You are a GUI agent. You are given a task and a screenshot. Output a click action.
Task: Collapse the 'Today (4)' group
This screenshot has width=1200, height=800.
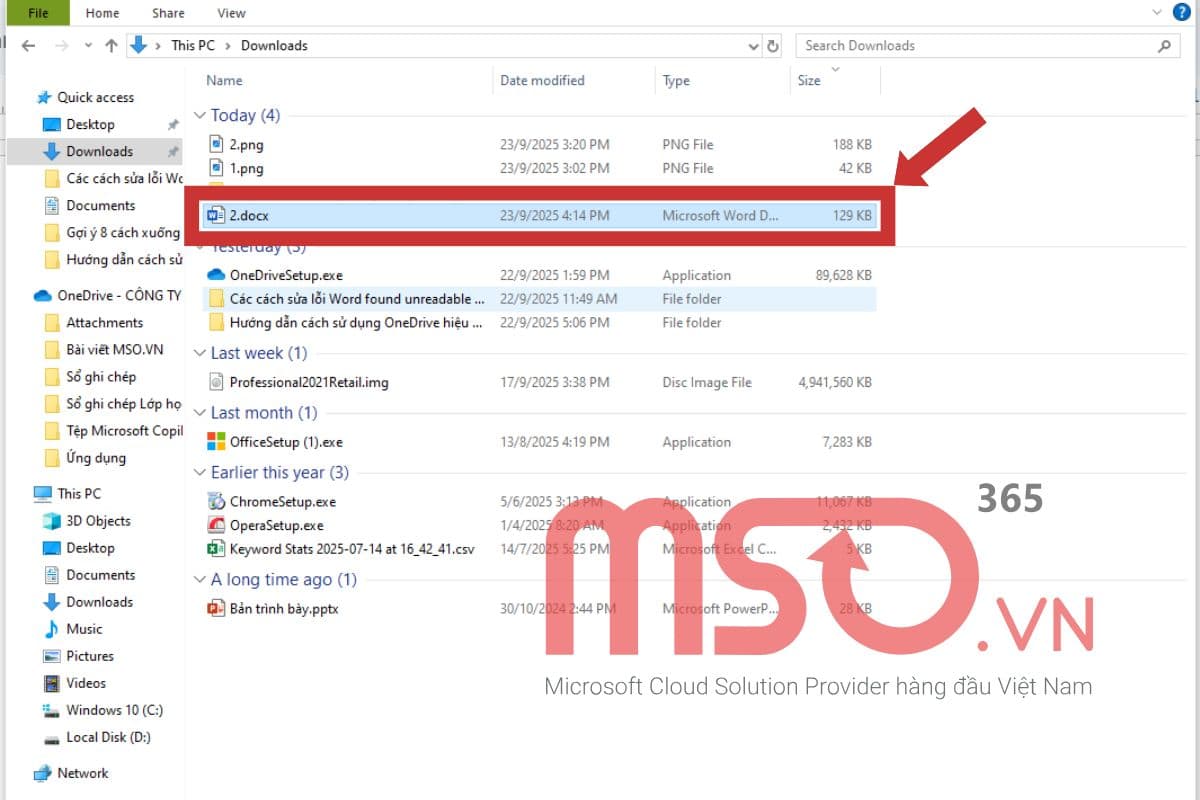pos(200,116)
